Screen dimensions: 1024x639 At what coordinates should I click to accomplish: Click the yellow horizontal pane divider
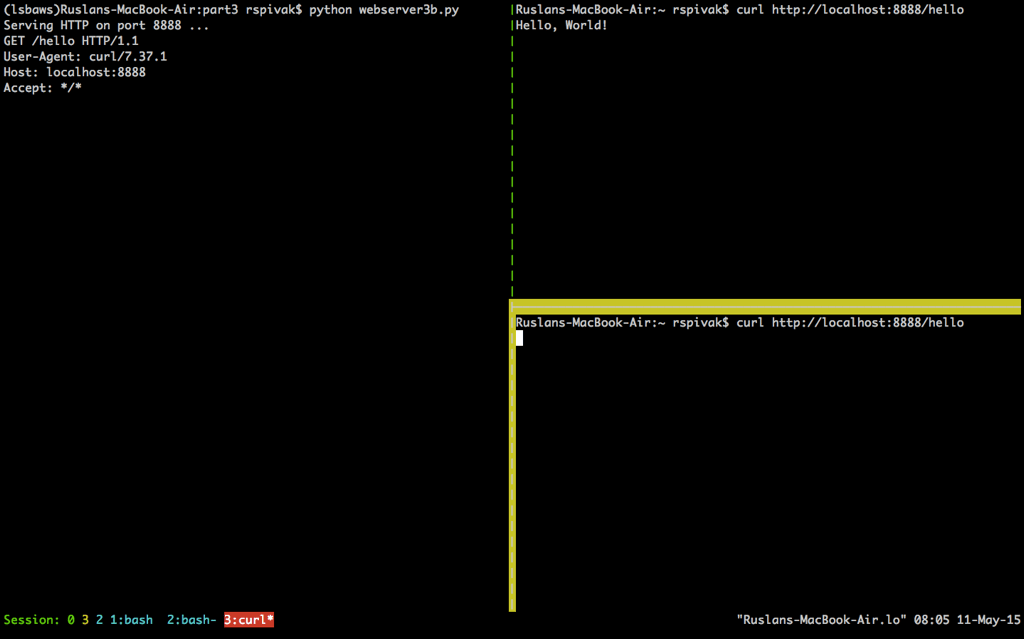click(765, 306)
